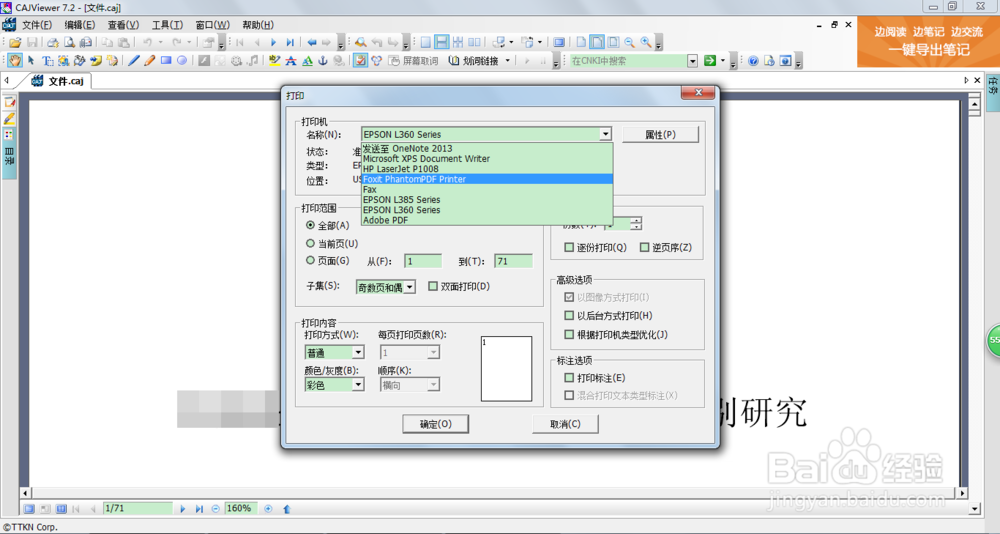Open the 颜色/灰度(B) dropdown
This screenshot has height=534, width=1000.
tap(358, 385)
